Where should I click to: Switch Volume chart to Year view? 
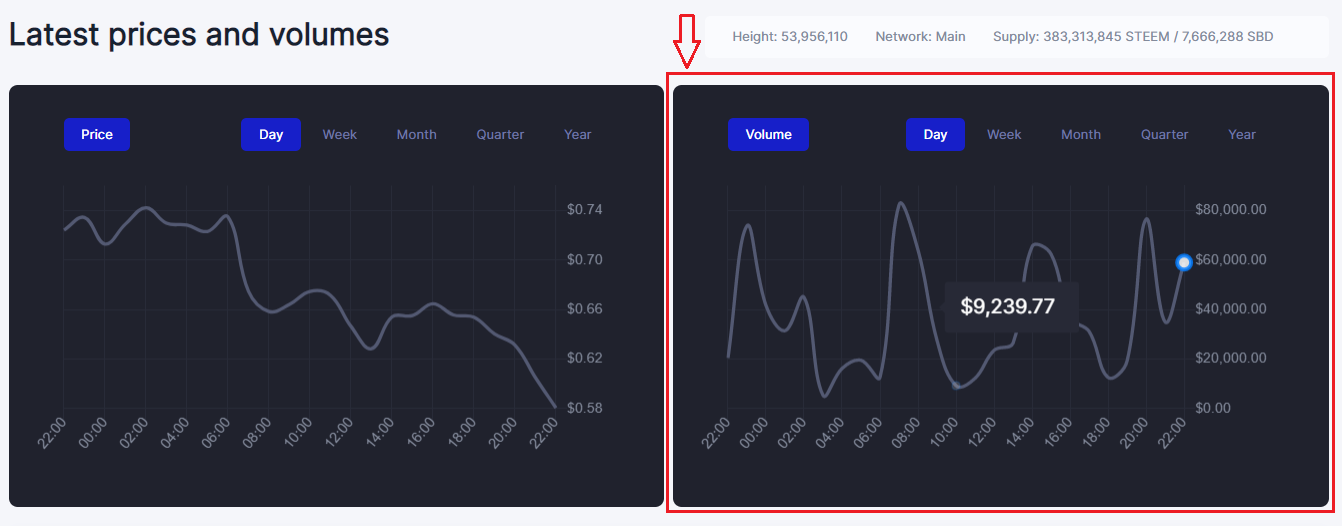1242,135
